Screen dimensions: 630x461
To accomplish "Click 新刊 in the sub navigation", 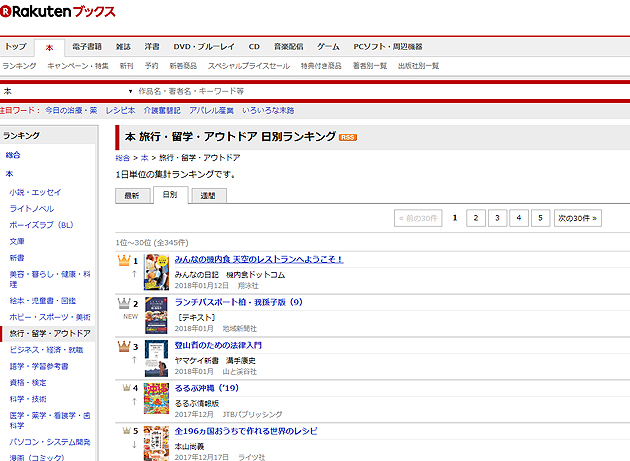I will pos(127,66).
